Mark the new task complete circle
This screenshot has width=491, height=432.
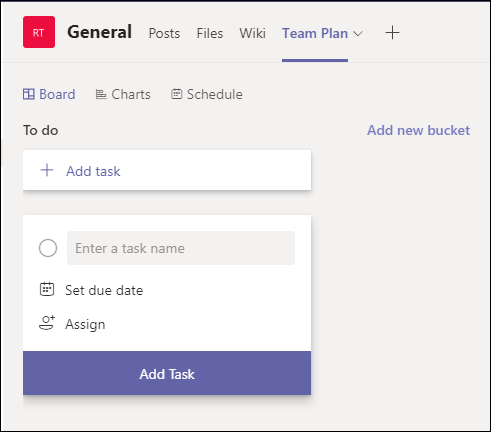[x=48, y=248]
